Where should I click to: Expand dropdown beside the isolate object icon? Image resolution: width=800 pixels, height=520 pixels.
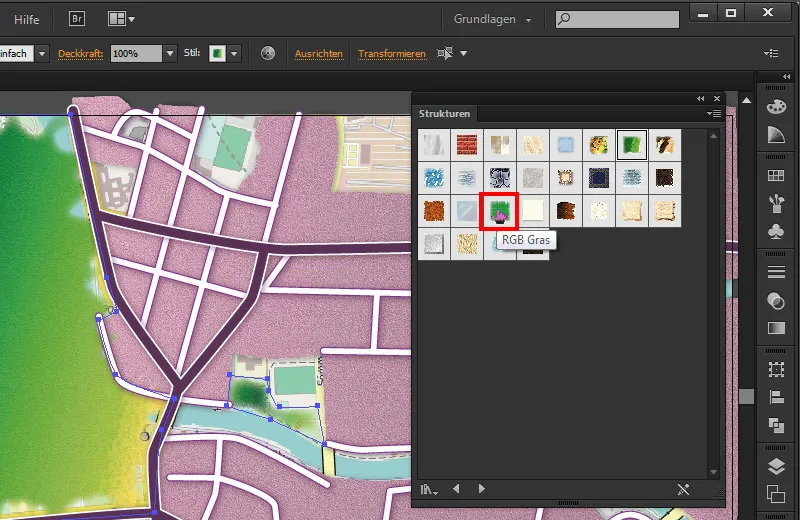tap(463, 53)
